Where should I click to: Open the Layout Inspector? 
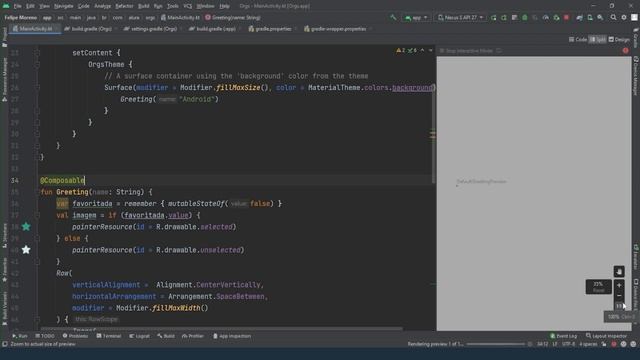tap(606, 336)
